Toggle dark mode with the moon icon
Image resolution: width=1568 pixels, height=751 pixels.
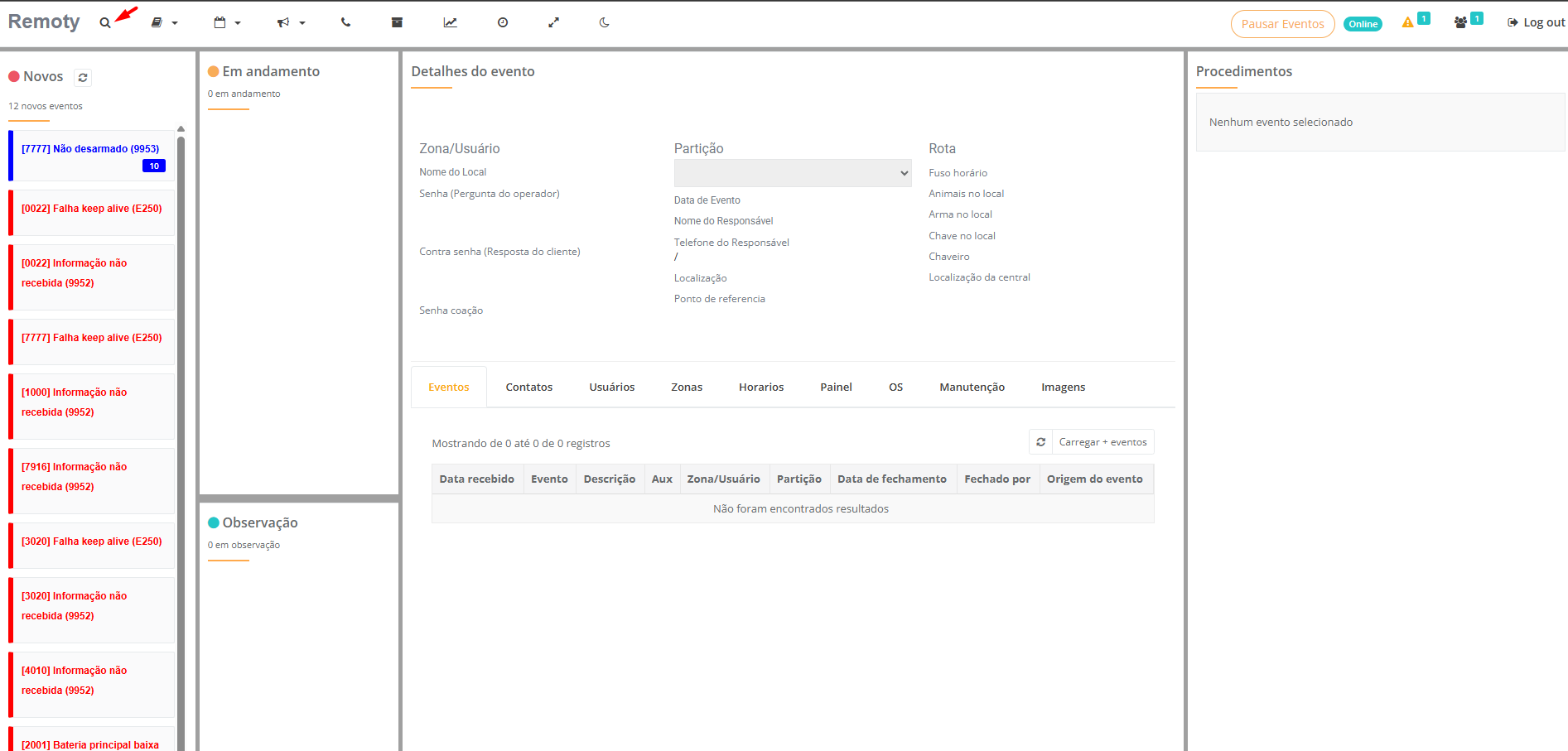point(605,22)
